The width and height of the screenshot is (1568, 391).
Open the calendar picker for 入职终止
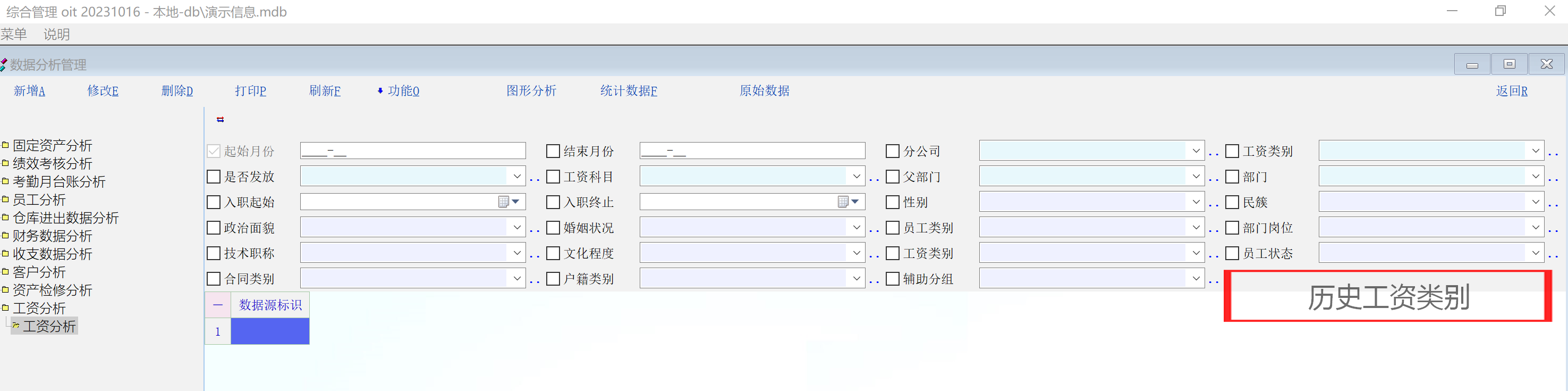coord(849,202)
